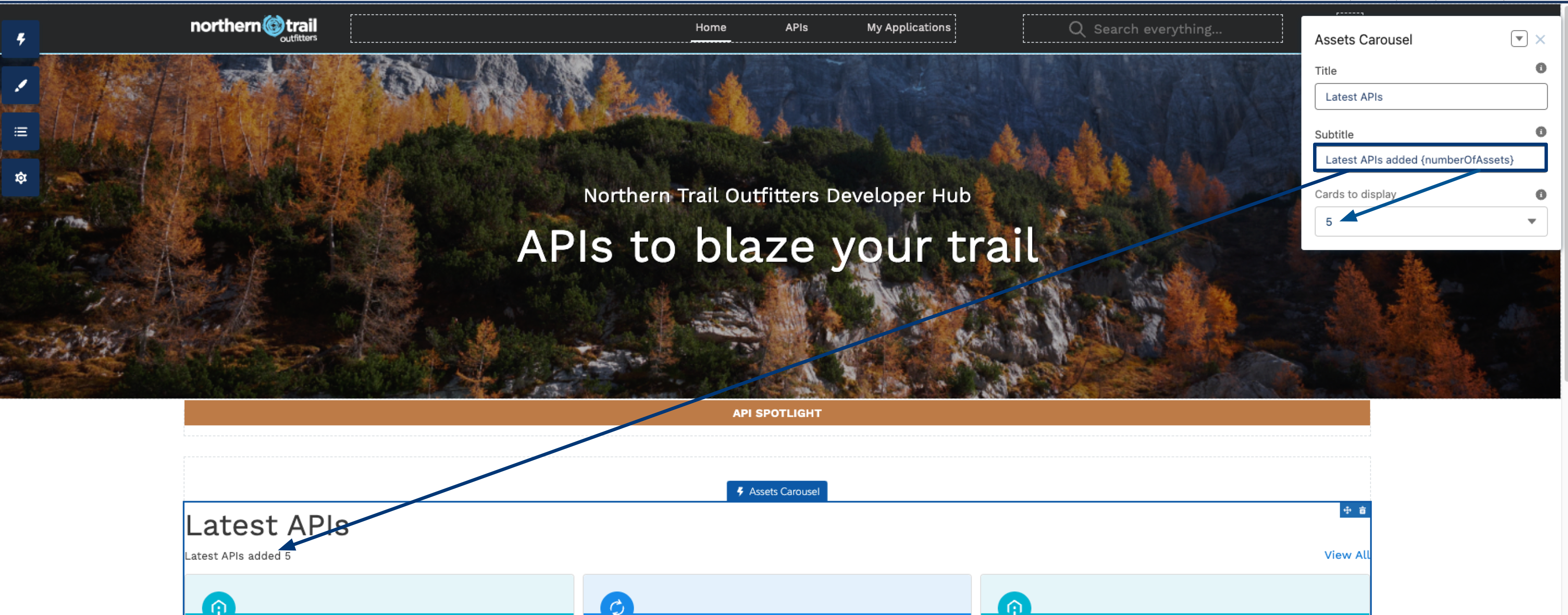Click the move handle icon on Assets Carousel component
Screen dimensions: 1568x615
(1347, 510)
